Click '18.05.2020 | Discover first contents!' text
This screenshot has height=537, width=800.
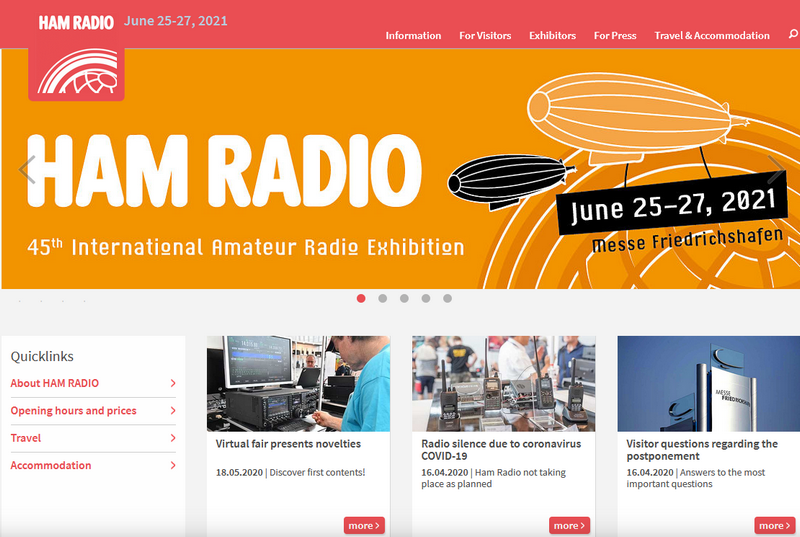pos(290,472)
